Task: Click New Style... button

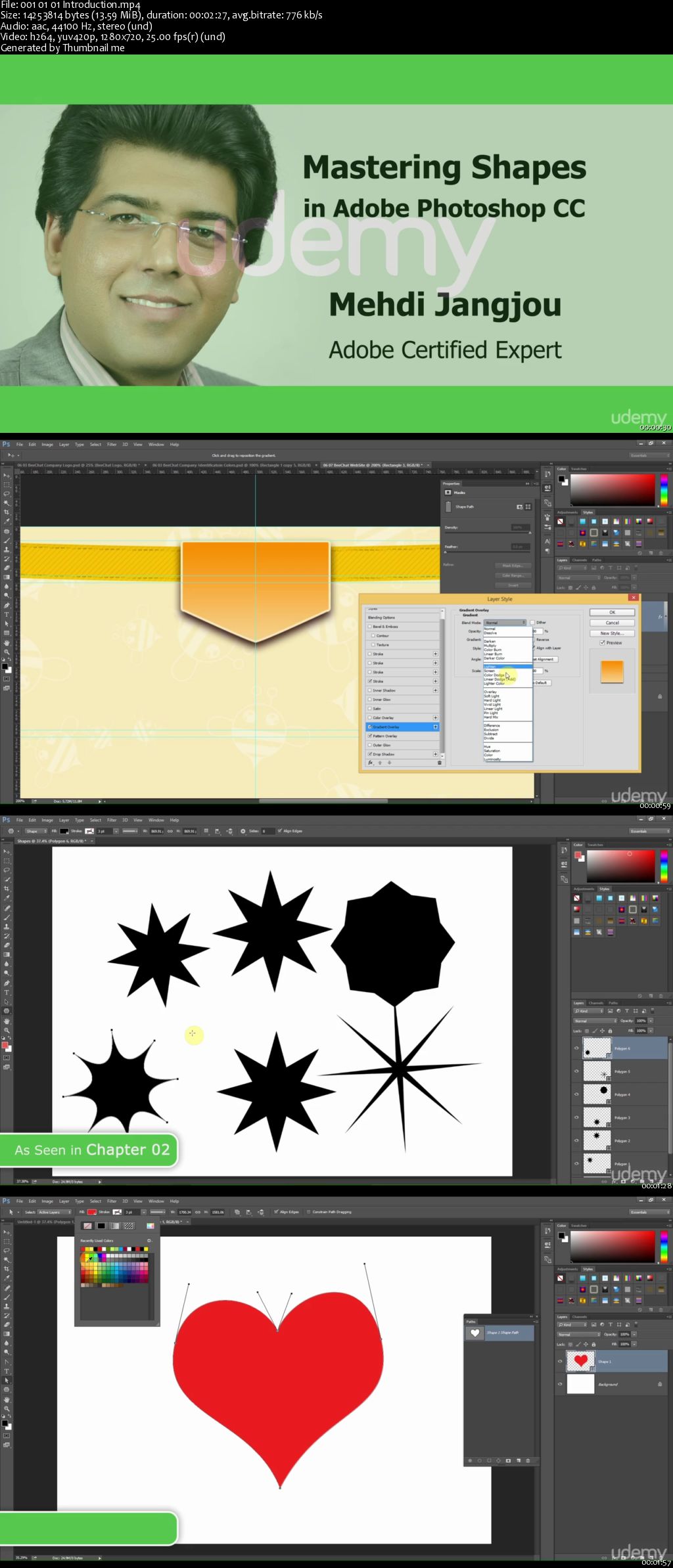Action: (612, 633)
